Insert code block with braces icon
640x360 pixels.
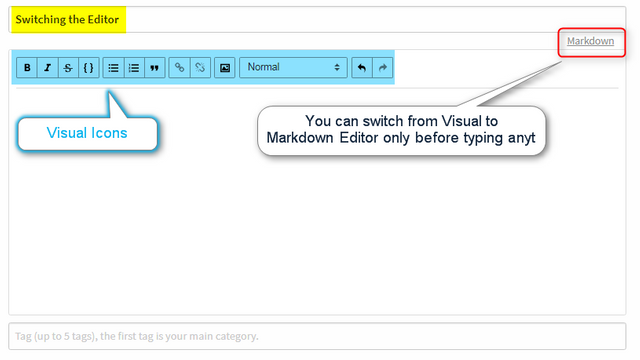tap(89, 68)
